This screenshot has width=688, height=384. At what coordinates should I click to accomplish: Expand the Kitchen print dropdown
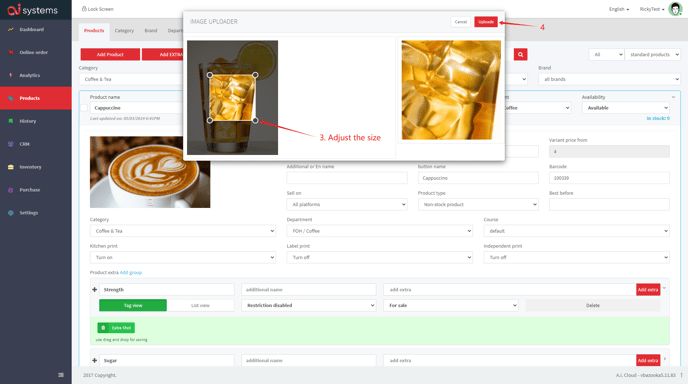pos(183,258)
